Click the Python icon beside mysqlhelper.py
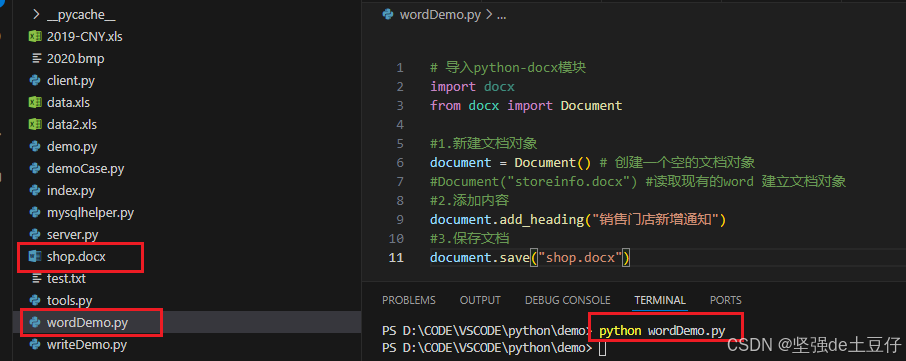Screen dimensions: 906x361 tap(35, 213)
